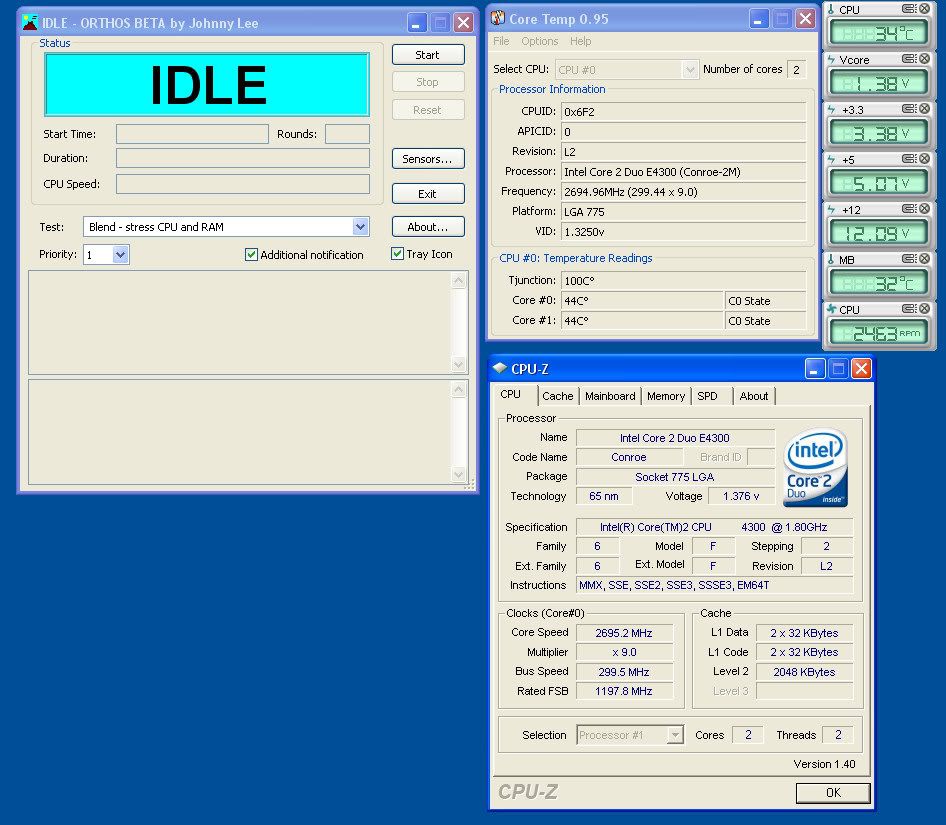Click the Instructions list in CPU-Z
This screenshot has width=946, height=825.
tap(715, 585)
